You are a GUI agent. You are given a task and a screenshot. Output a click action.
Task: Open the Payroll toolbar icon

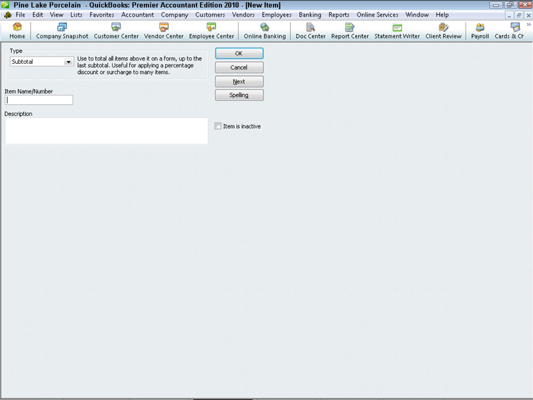pos(480,31)
